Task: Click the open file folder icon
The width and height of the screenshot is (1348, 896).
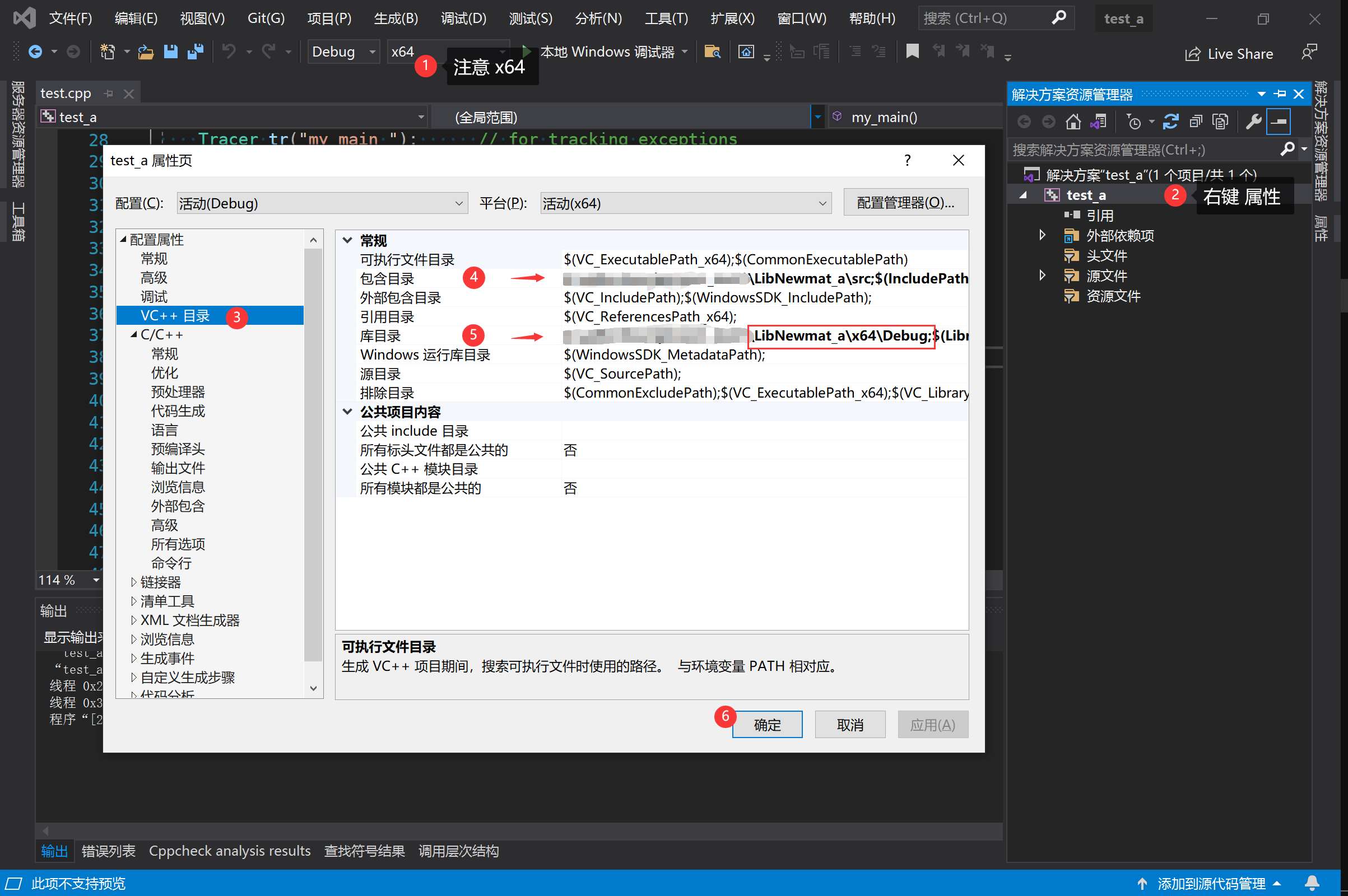Action: (x=146, y=52)
